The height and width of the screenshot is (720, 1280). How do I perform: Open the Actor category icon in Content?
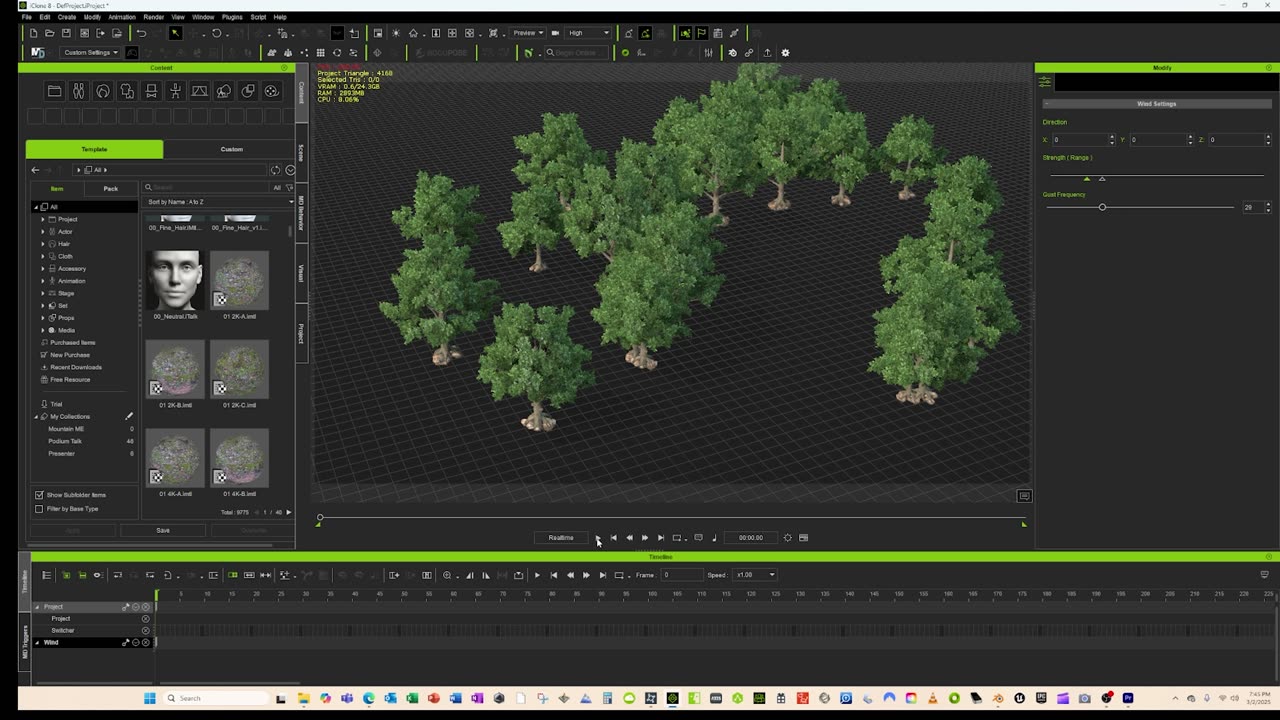(x=78, y=91)
